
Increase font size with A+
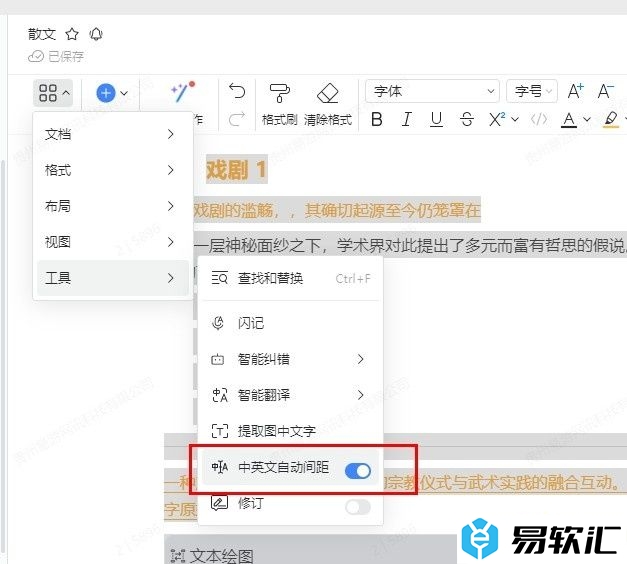[575, 91]
